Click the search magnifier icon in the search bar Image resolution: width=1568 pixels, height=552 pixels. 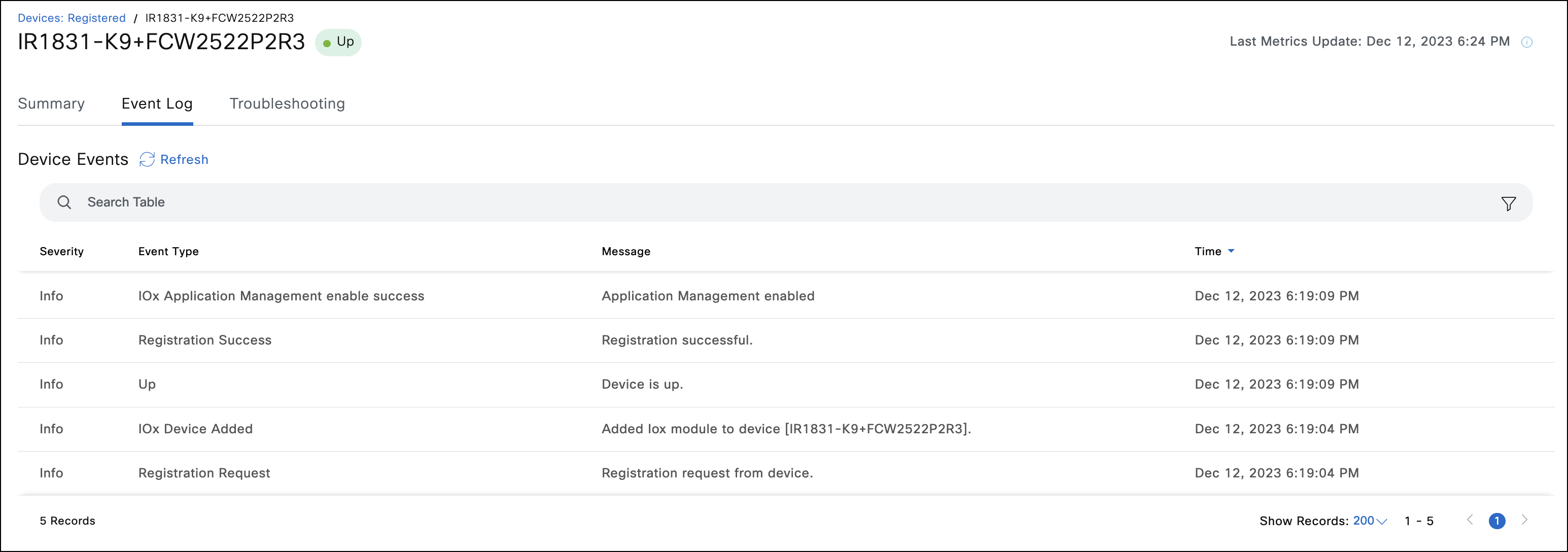(x=64, y=202)
